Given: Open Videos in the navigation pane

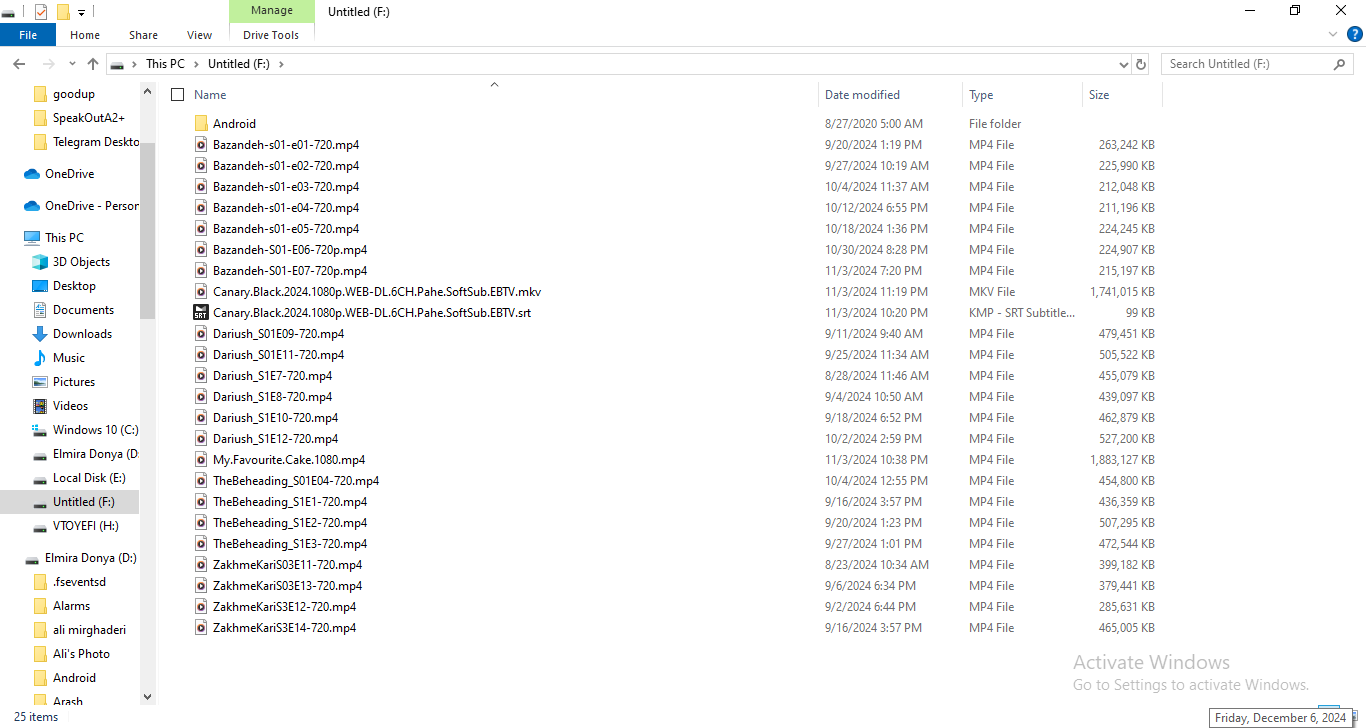Looking at the screenshot, I should pos(70,406).
